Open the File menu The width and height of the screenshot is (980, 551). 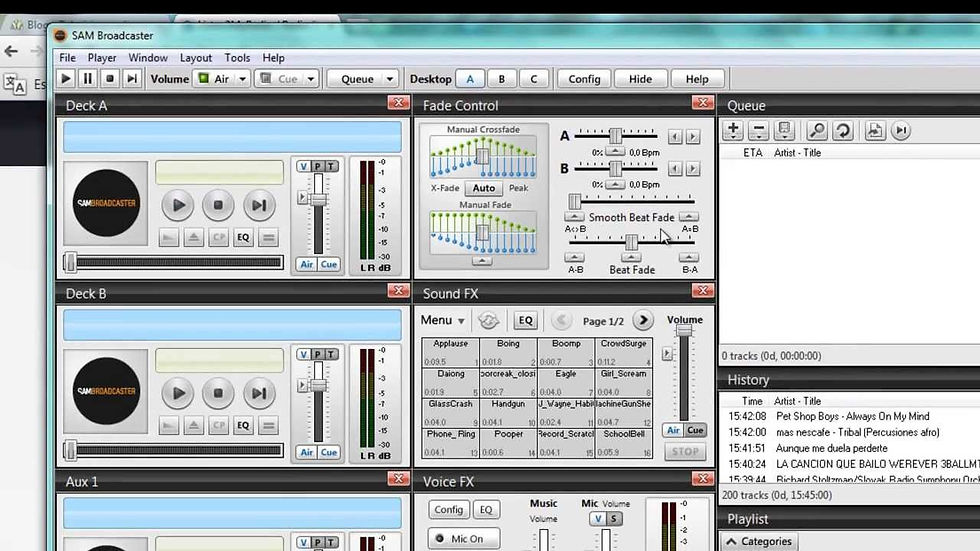tap(68, 57)
